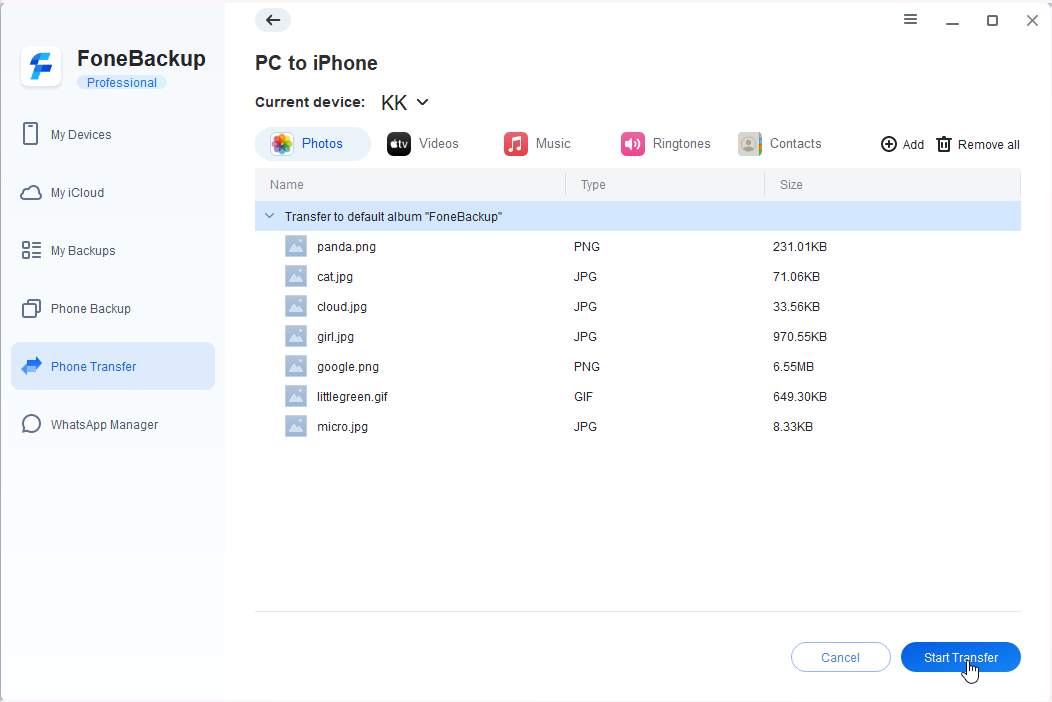
Task: Click the panda.png thumbnail icon
Action: coord(296,246)
